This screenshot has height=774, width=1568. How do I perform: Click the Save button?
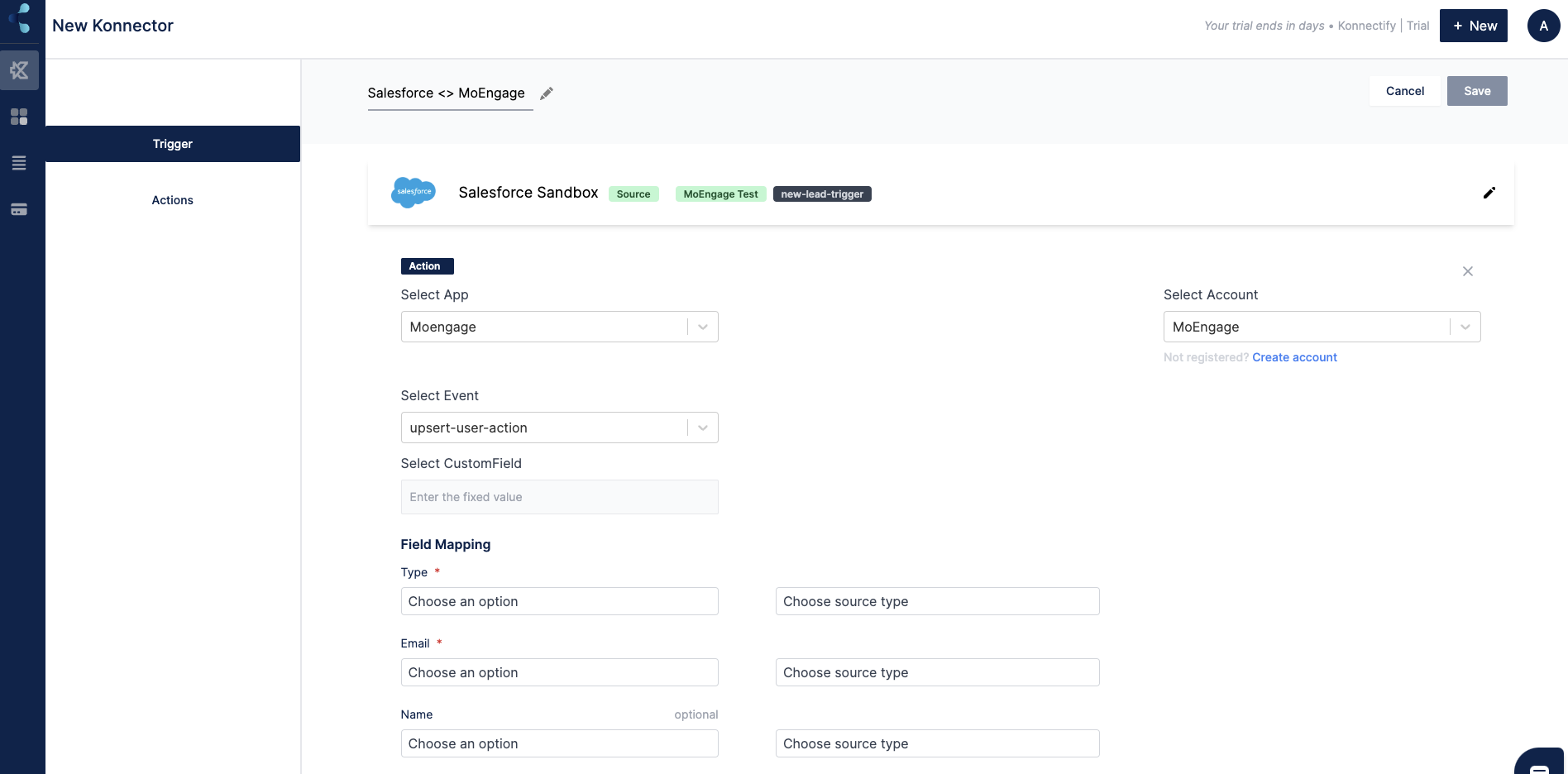coord(1477,91)
